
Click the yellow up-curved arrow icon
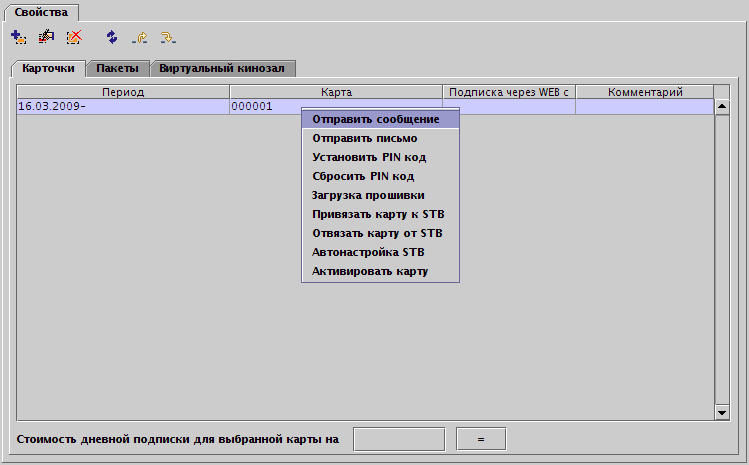[x=140, y=37]
